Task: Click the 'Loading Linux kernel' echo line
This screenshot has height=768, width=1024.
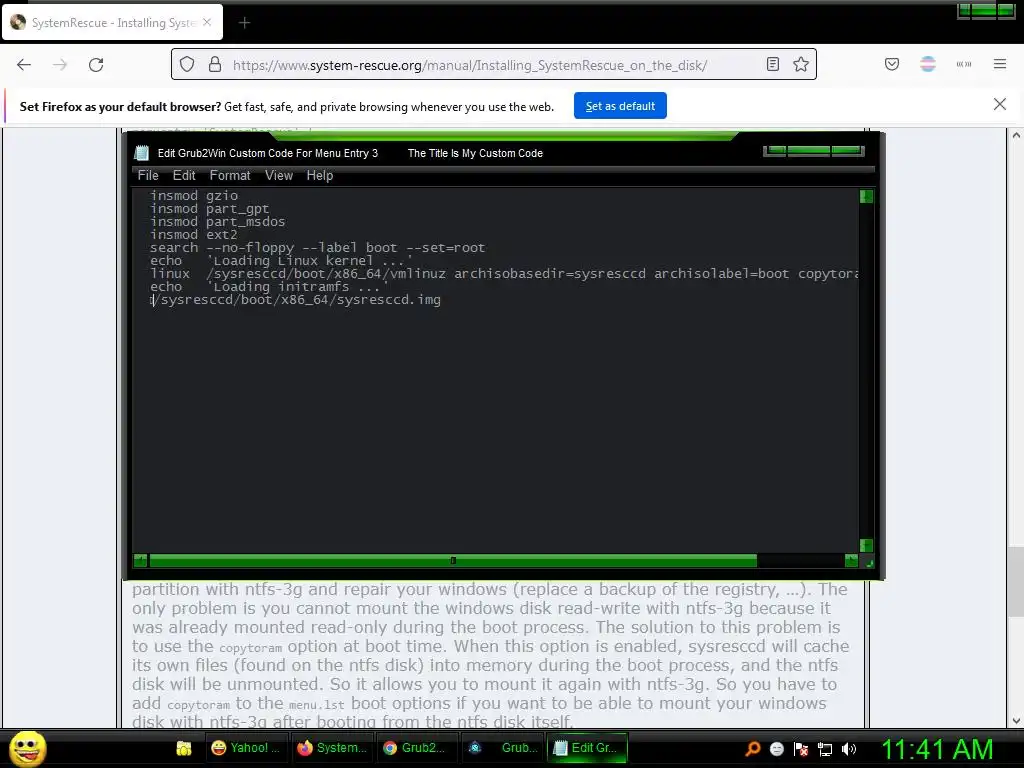Action: click(281, 261)
